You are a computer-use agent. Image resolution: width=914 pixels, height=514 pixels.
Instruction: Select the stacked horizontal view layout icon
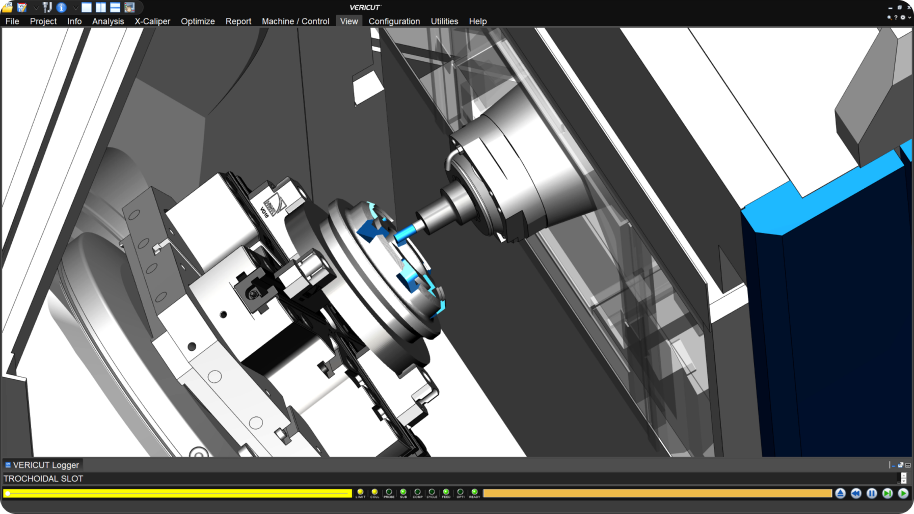point(115,7)
